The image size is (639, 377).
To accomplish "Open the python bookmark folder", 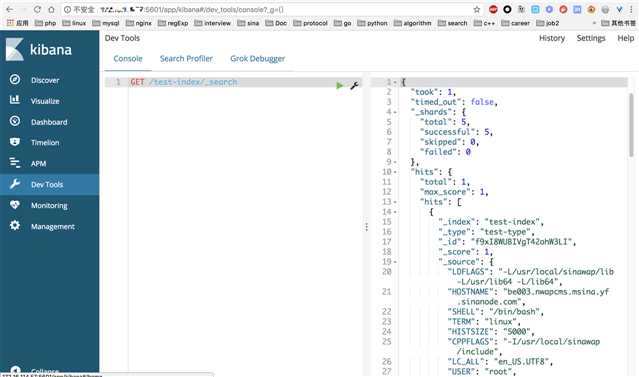I will (372, 23).
